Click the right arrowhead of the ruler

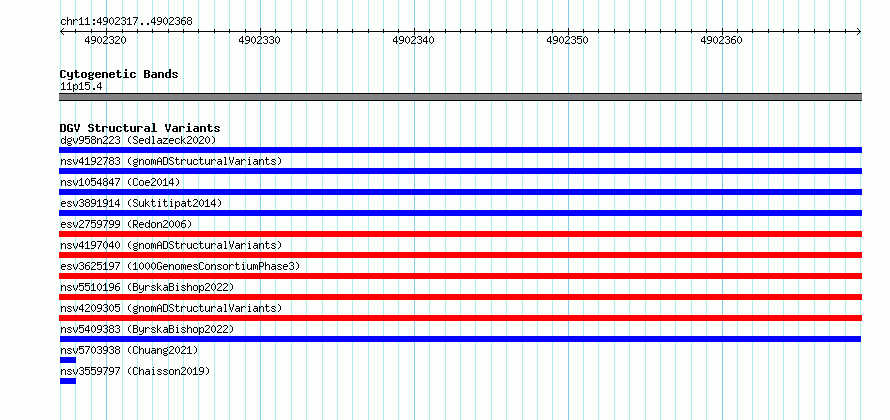point(859,31)
